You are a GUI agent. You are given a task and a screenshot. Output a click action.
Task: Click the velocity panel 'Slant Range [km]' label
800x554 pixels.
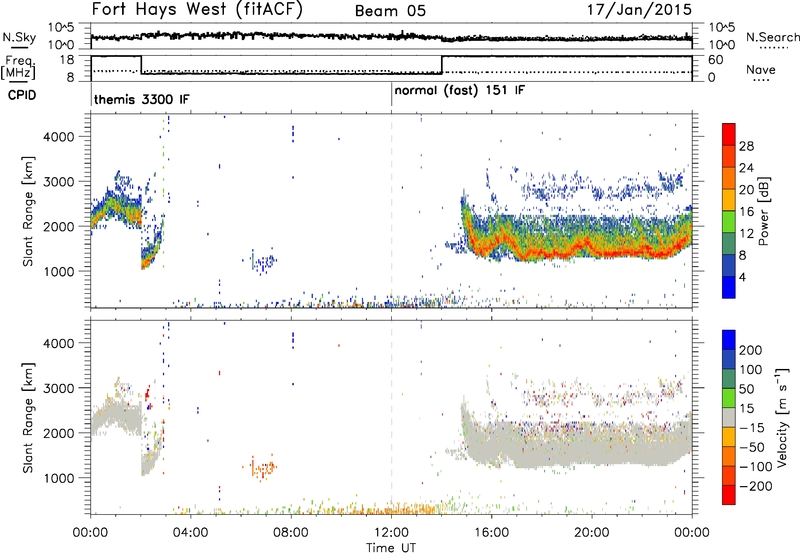[28, 417]
